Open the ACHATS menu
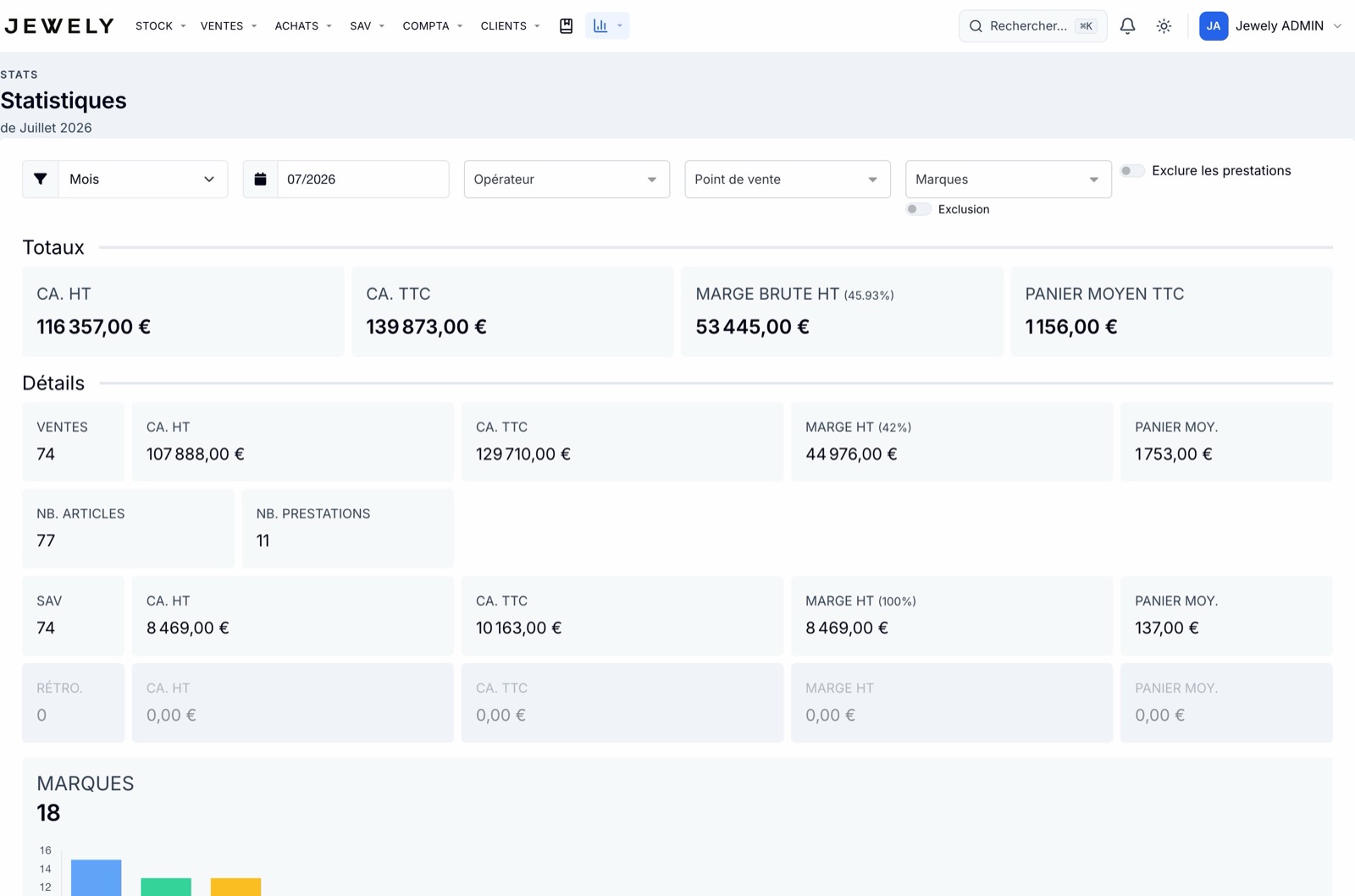 click(303, 26)
